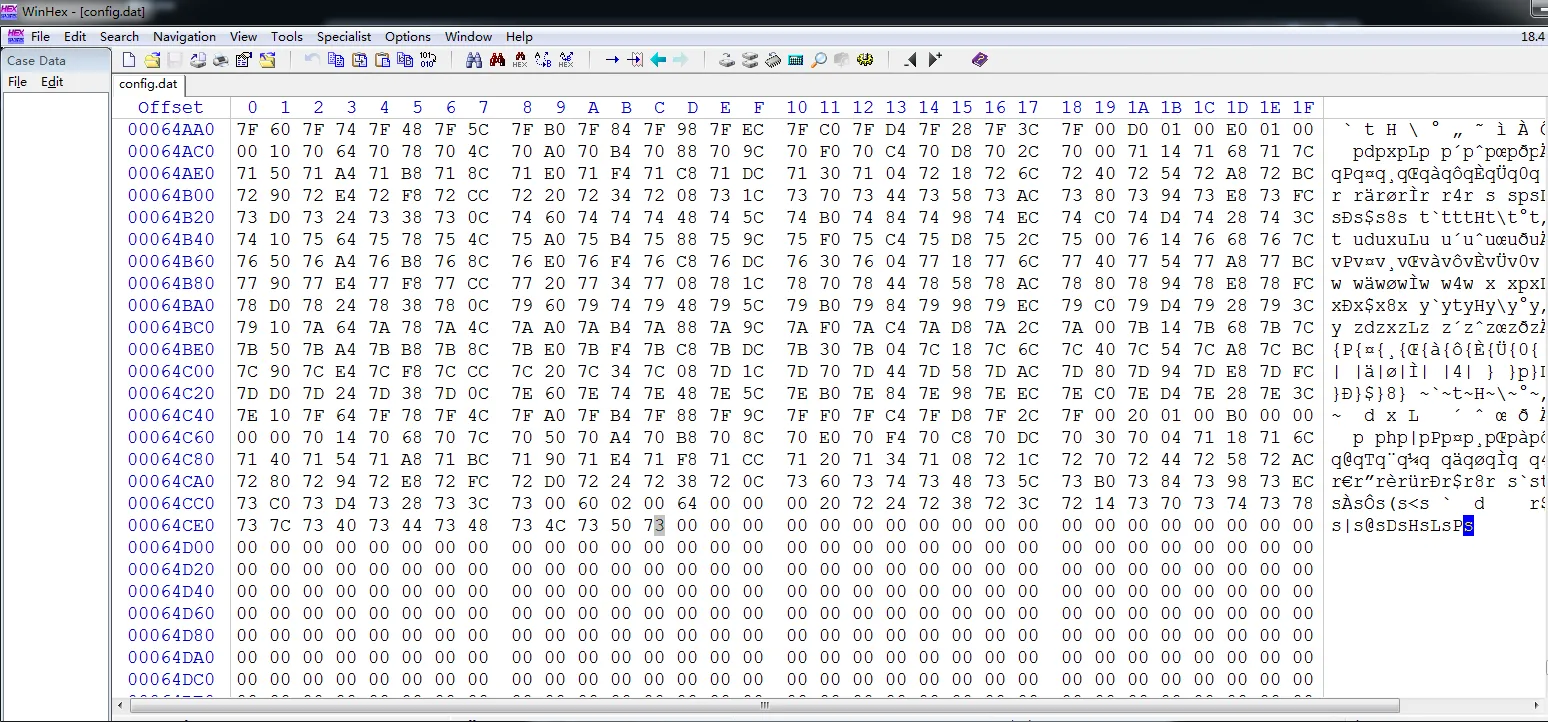Click the Back navigation arrow icon
1548x722 pixels.
(x=658, y=60)
